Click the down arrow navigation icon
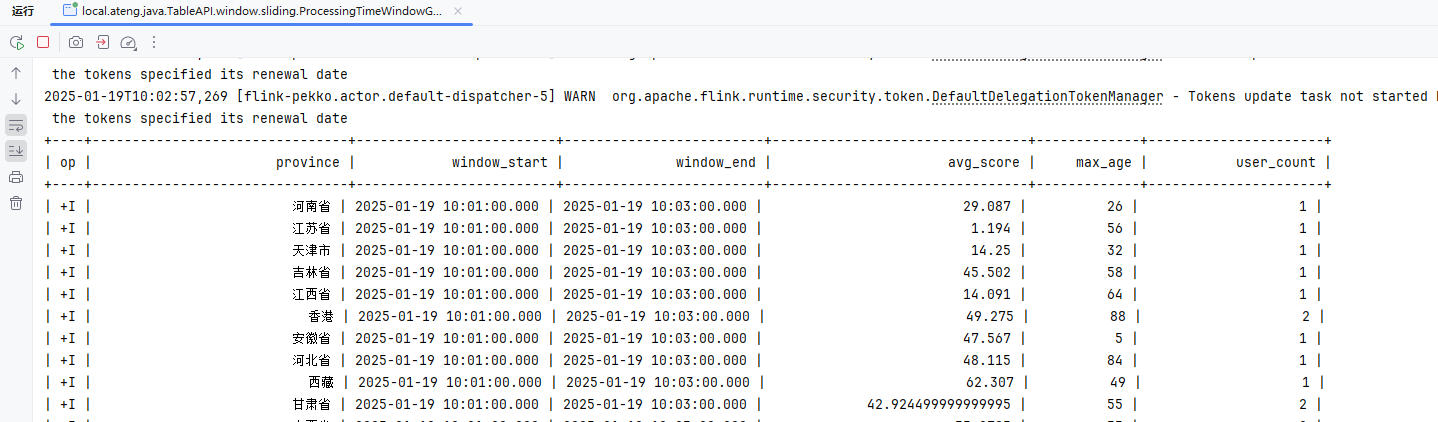This screenshot has width=1438, height=422. point(16,99)
